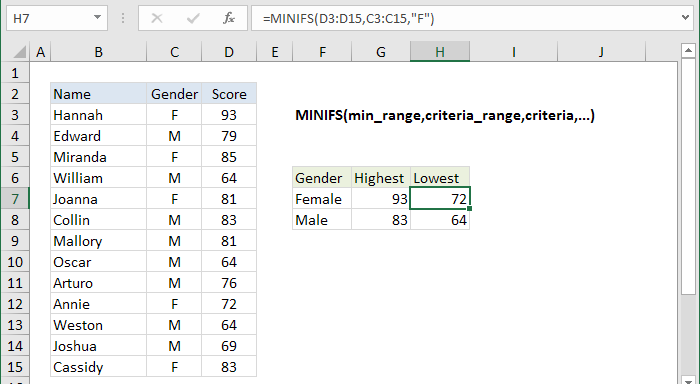Select column I header
The height and width of the screenshot is (384, 700).
513,52
